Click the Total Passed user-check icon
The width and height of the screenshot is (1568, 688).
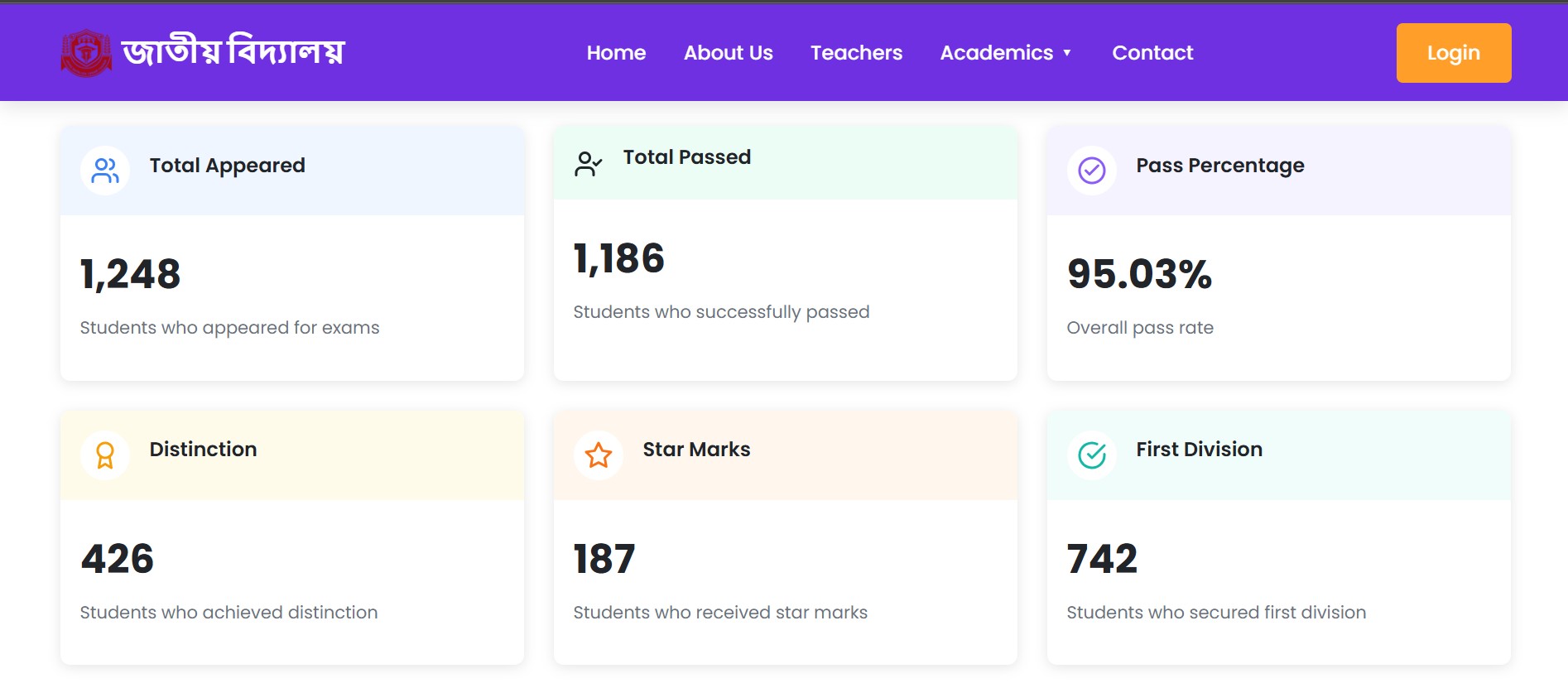pos(588,164)
